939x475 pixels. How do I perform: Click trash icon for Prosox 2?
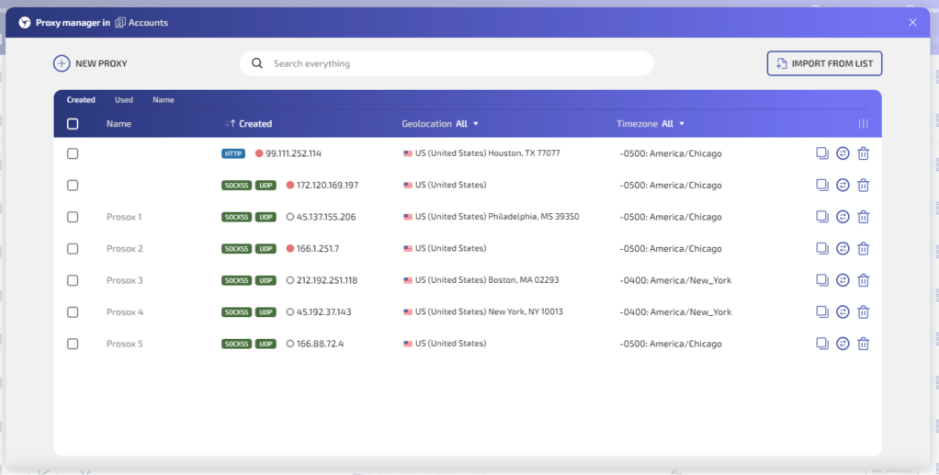(x=863, y=249)
